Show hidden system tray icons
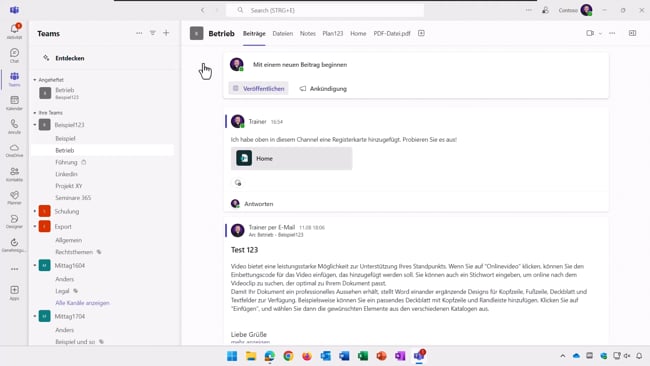650x366 pixels. (x=563, y=356)
